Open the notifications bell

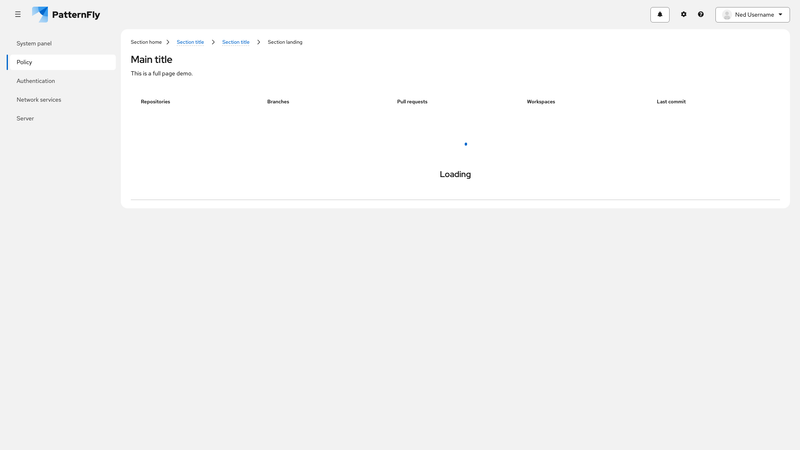click(660, 15)
